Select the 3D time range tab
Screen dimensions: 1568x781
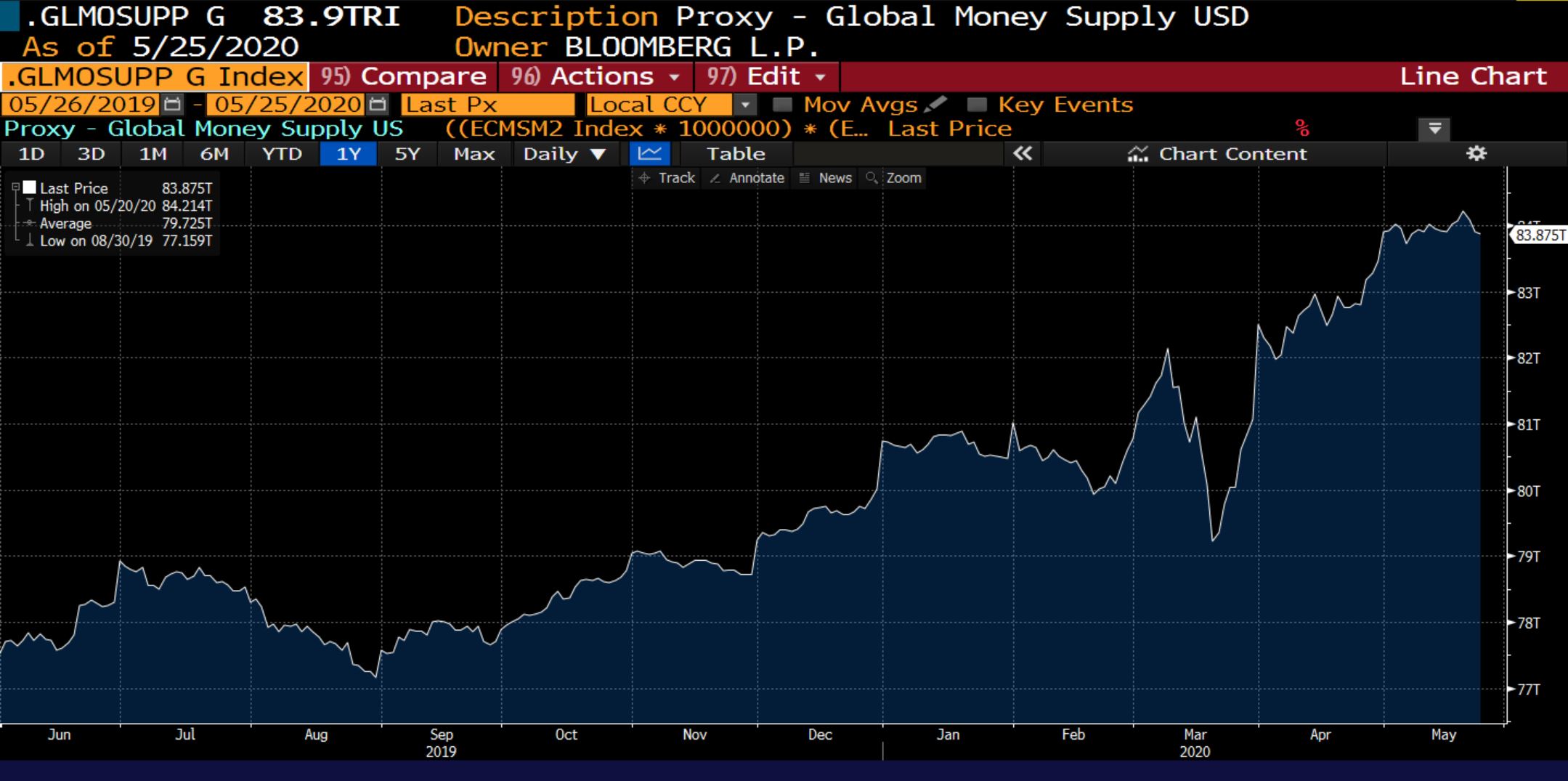click(x=92, y=154)
